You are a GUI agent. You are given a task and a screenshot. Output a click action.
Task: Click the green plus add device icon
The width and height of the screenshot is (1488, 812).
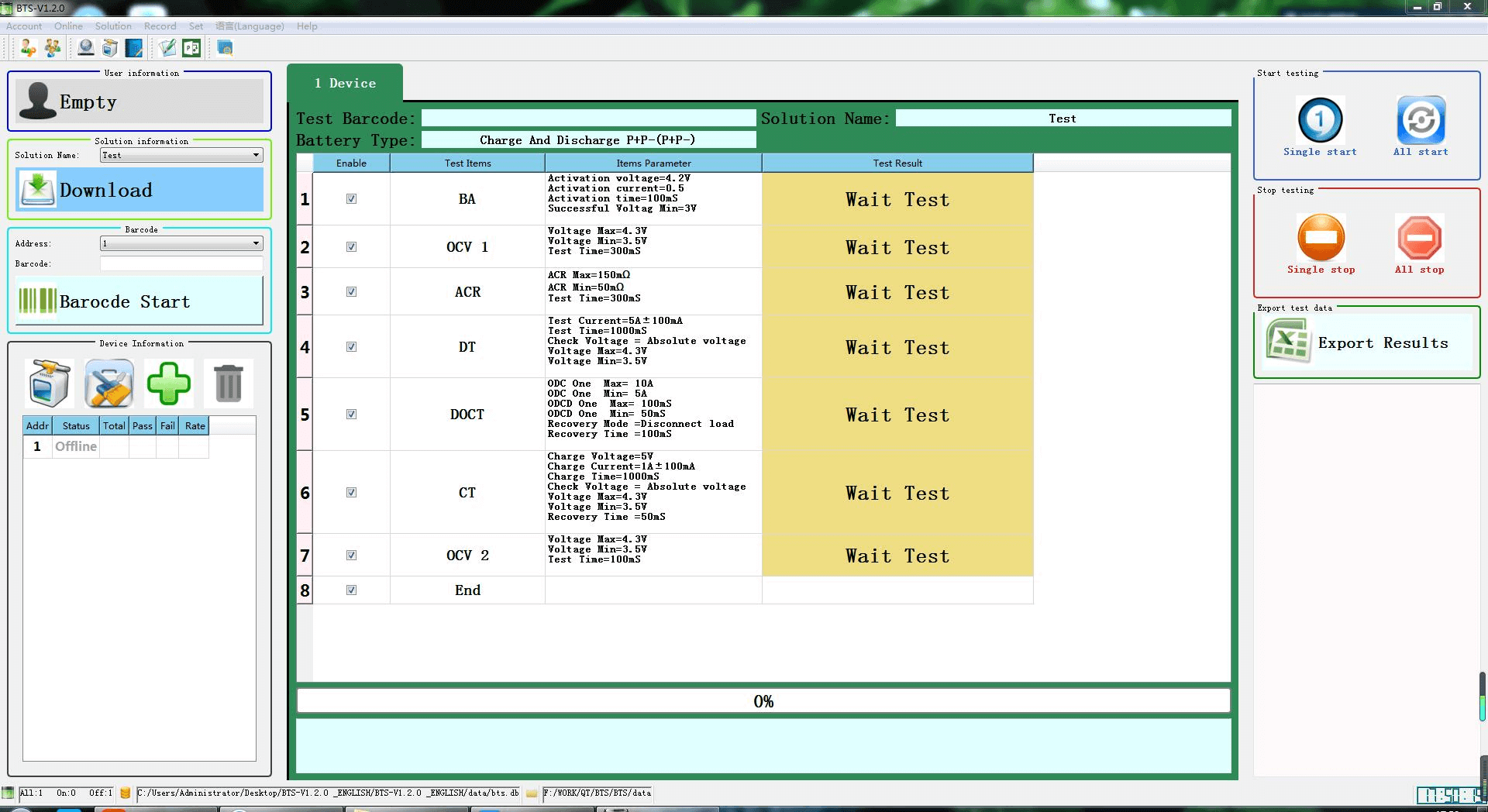tap(169, 384)
